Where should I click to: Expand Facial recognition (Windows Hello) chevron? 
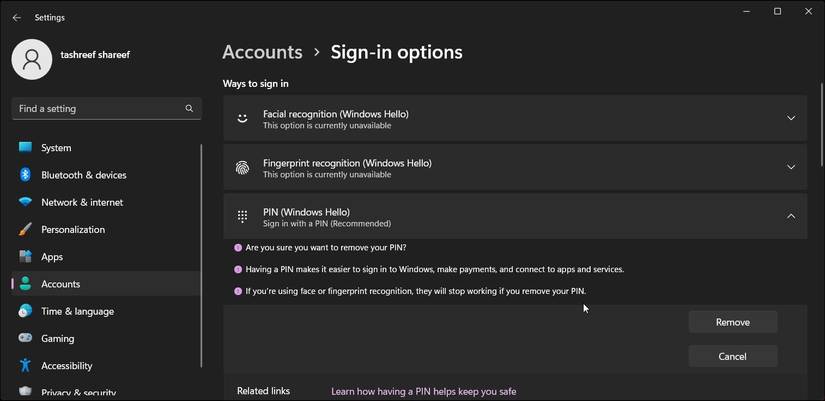coord(791,118)
